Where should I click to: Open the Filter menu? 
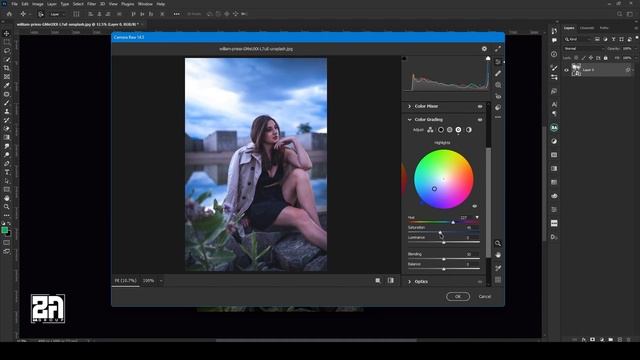[x=91, y=4]
